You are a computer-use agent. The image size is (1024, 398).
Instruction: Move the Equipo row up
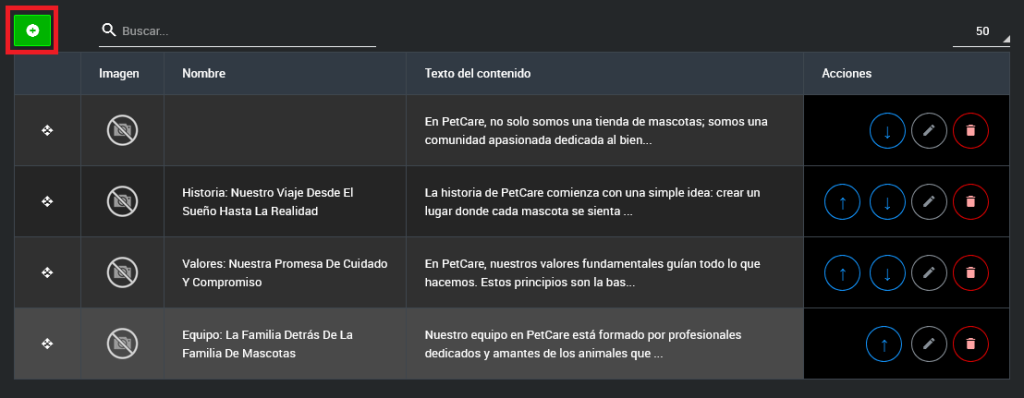click(884, 344)
